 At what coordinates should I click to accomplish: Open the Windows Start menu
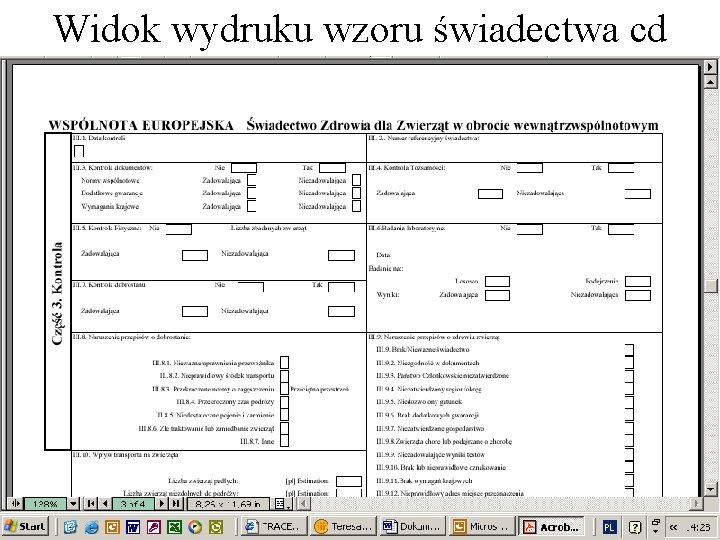(26, 526)
